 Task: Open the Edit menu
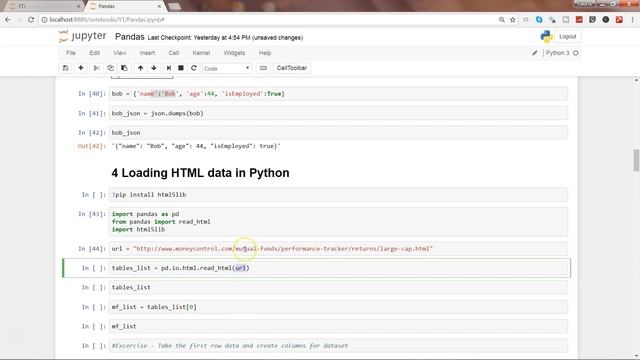(94, 53)
